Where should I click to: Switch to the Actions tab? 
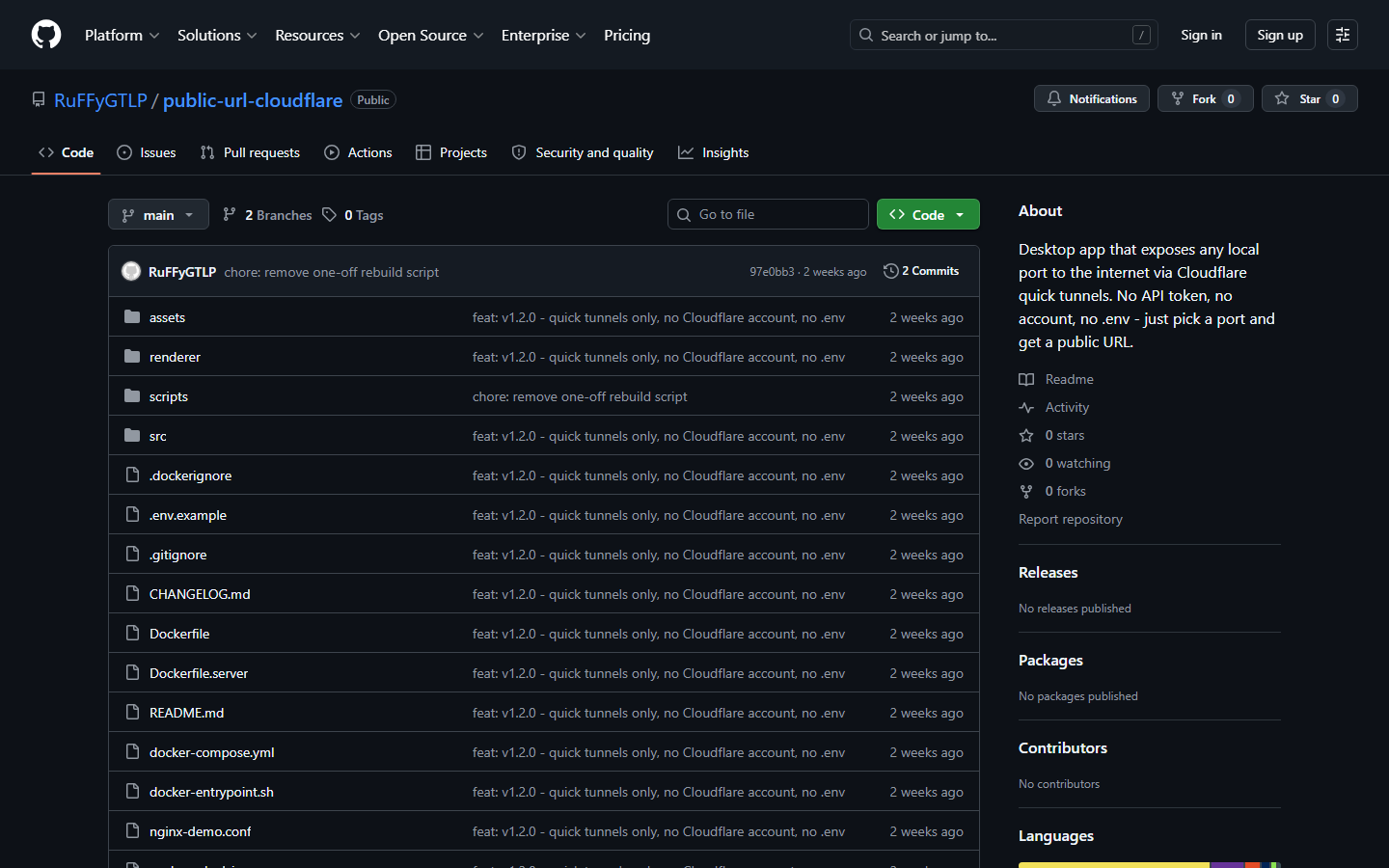point(359,152)
